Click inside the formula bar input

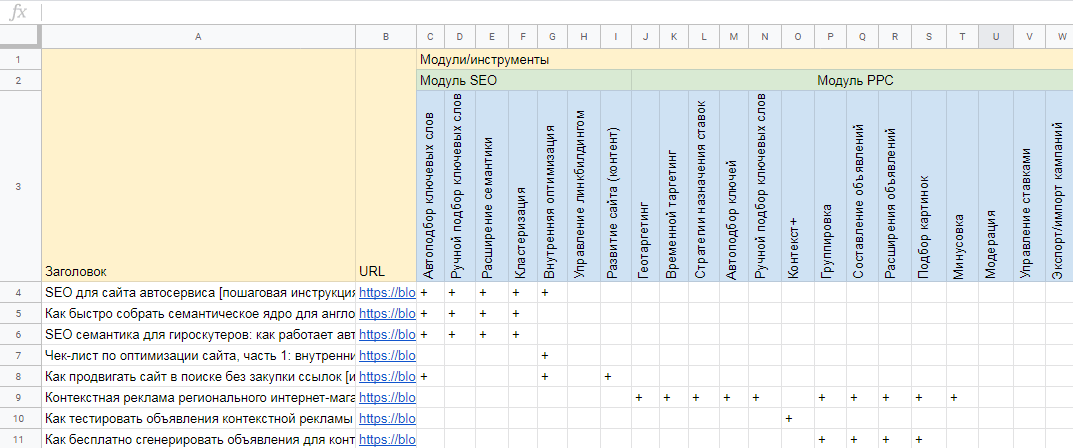[x=554, y=12]
